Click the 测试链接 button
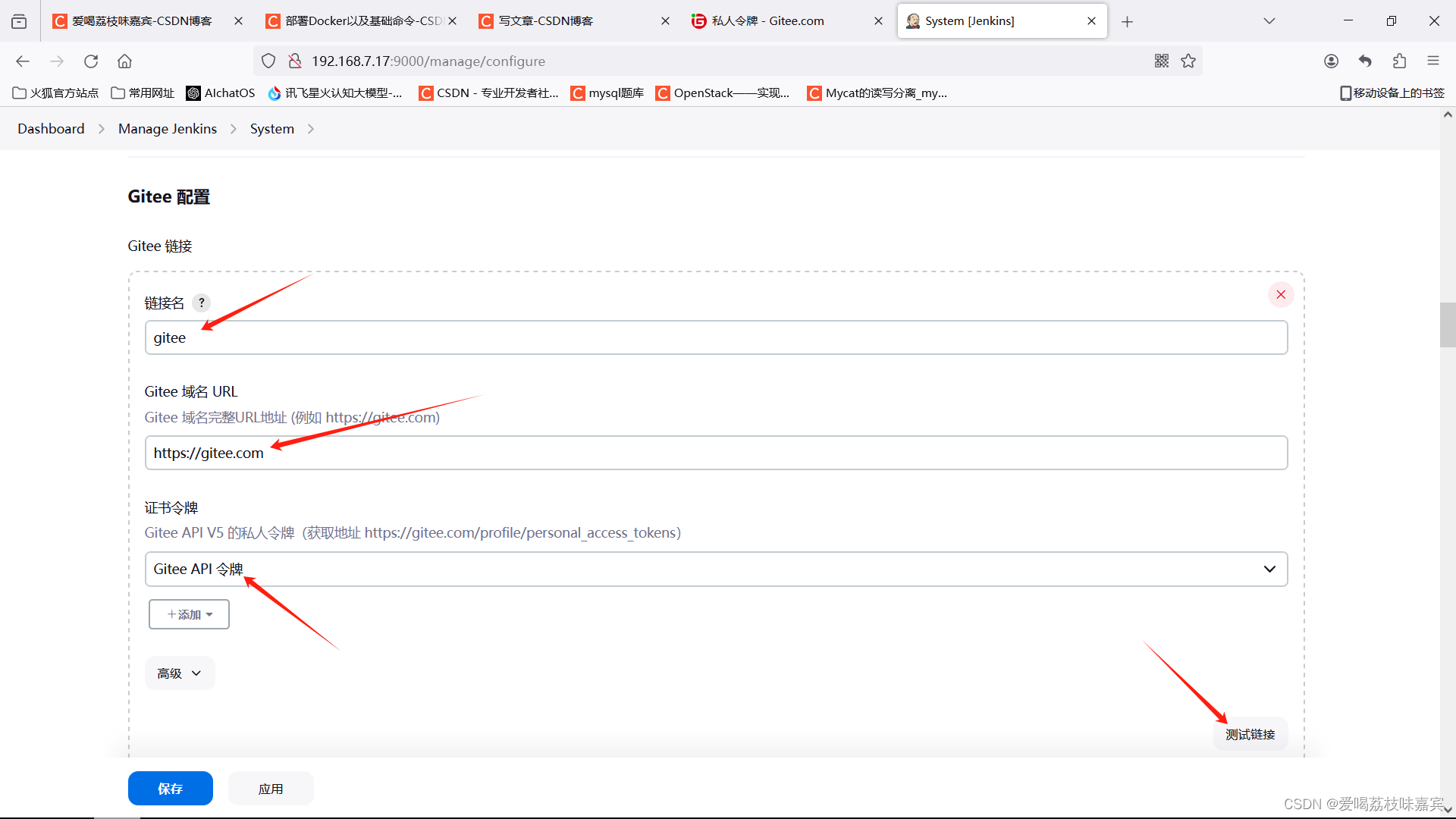Screen dimensions: 1456x819 tap(1250, 734)
